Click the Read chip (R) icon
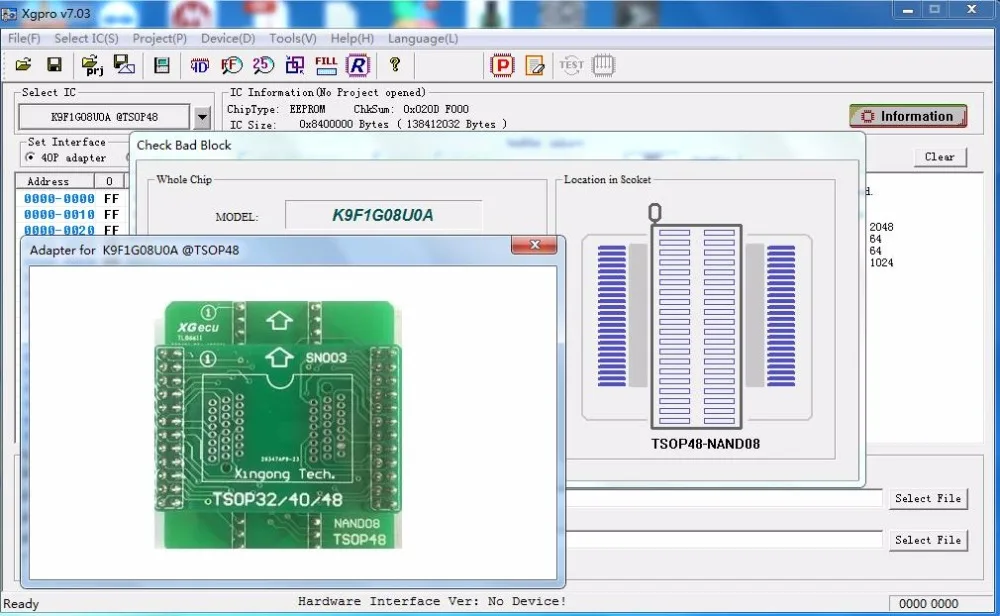 point(358,65)
